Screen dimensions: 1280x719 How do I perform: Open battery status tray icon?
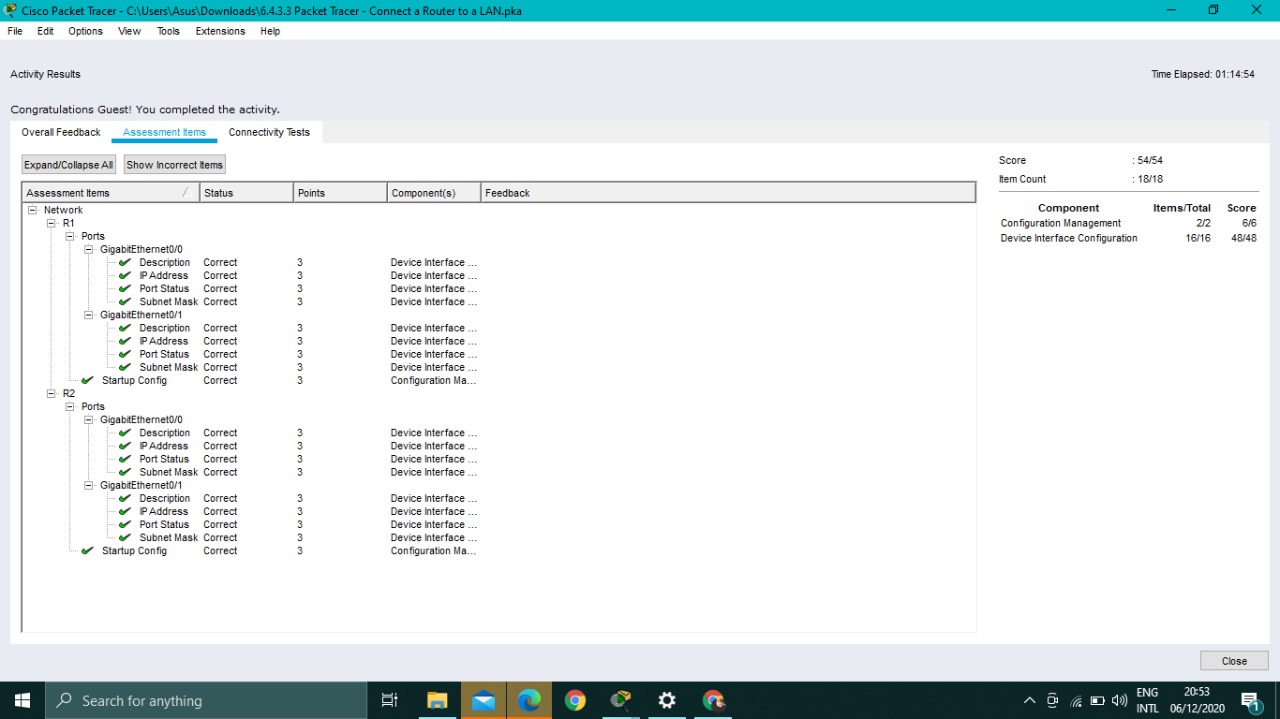click(x=1097, y=700)
